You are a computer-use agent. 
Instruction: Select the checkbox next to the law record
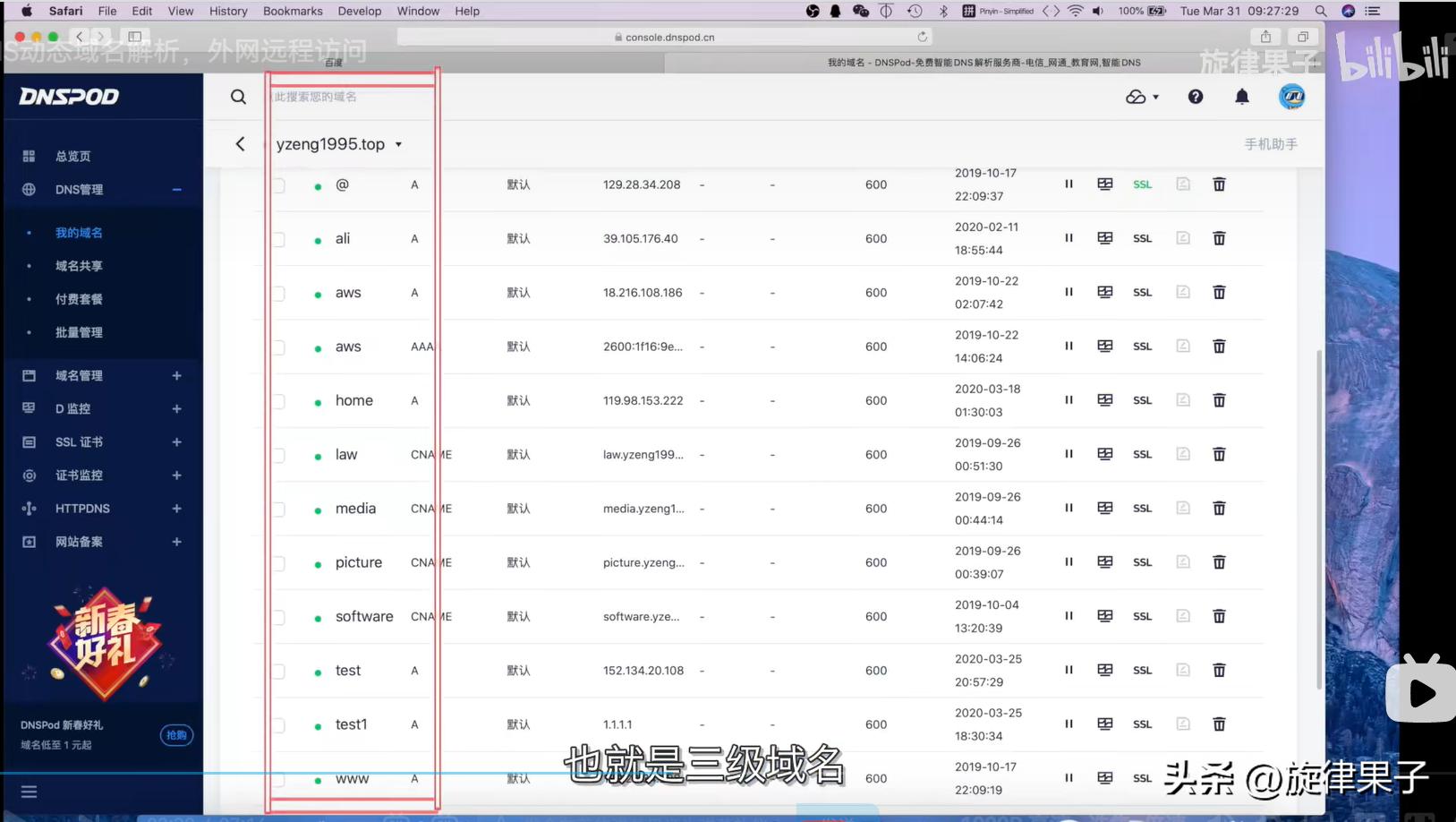click(278, 454)
